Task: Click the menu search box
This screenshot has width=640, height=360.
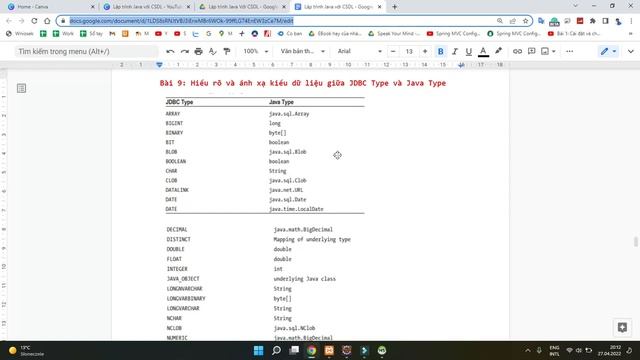Action: (87, 51)
